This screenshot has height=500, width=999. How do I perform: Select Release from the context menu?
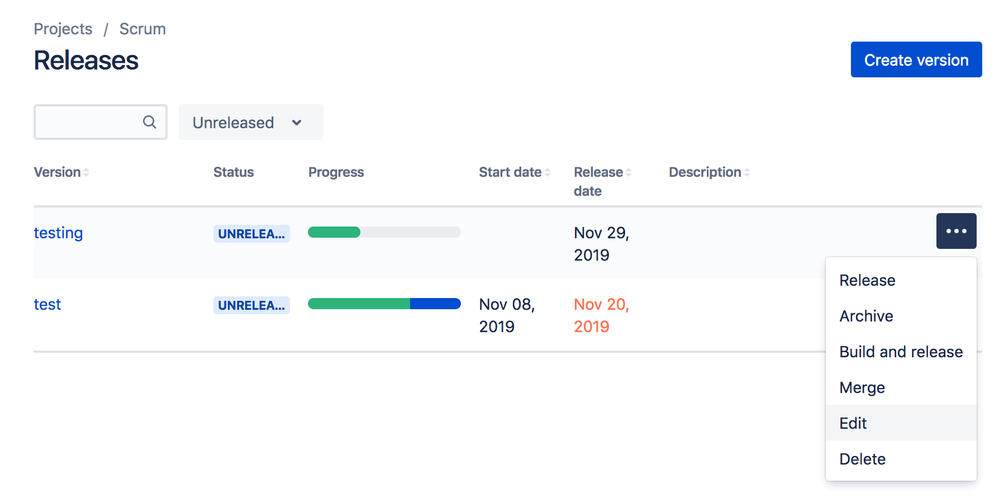coord(867,280)
